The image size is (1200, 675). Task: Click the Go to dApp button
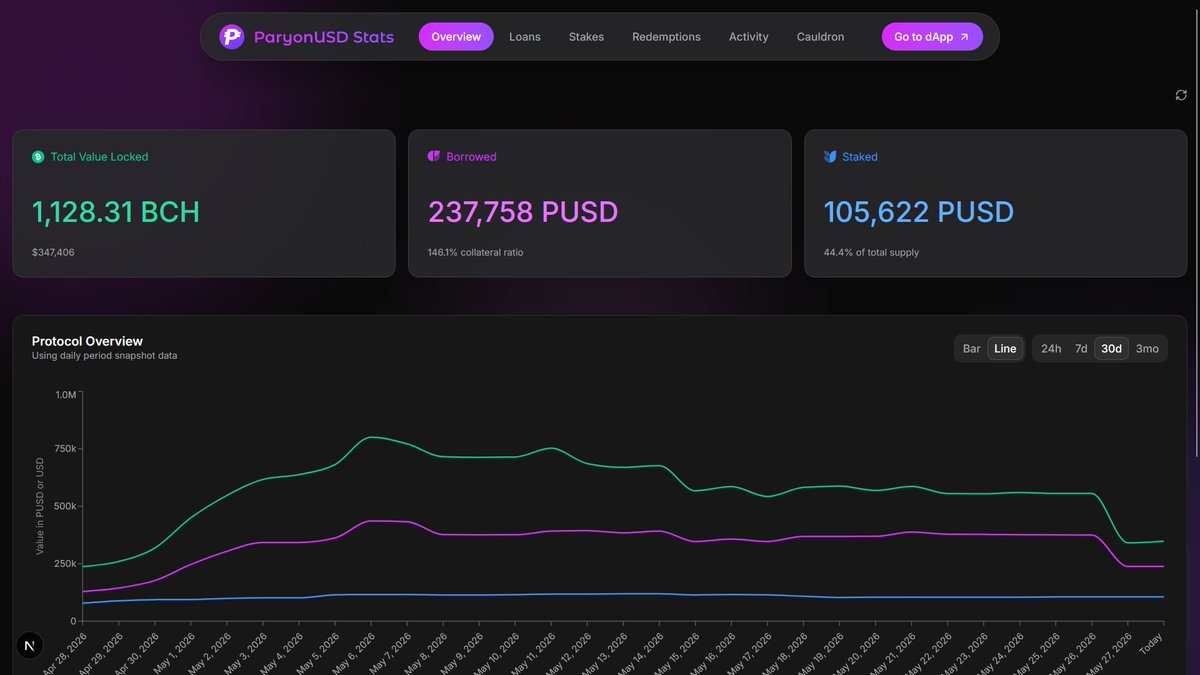pyautogui.click(x=932, y=37)
